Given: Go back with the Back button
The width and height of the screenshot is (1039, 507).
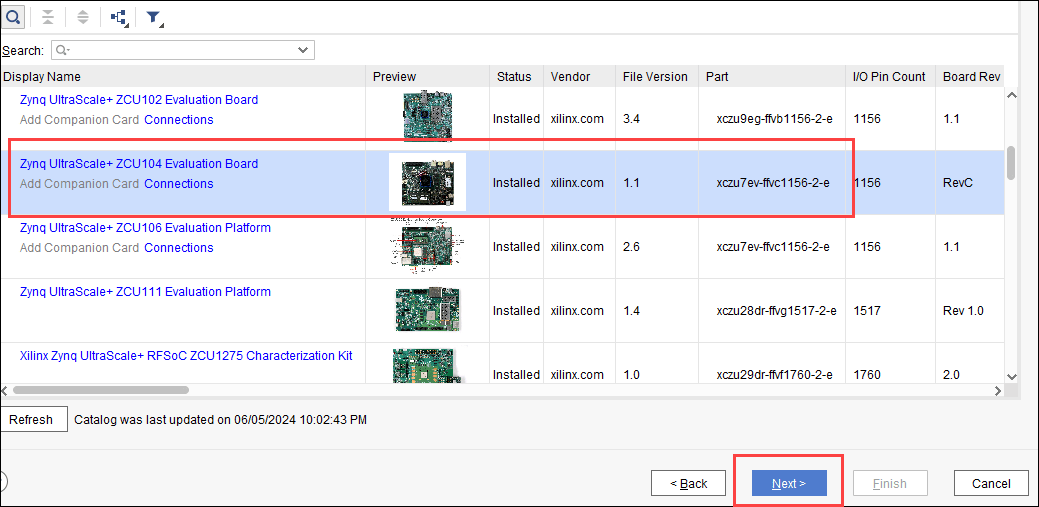Looking at the screenshot, I should click(688, 483).
